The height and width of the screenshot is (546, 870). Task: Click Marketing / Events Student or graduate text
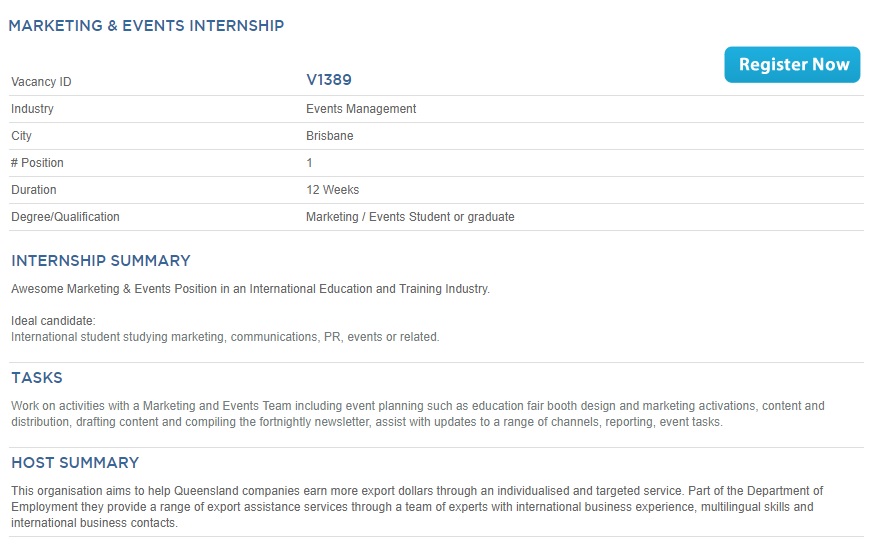[410, 217]
